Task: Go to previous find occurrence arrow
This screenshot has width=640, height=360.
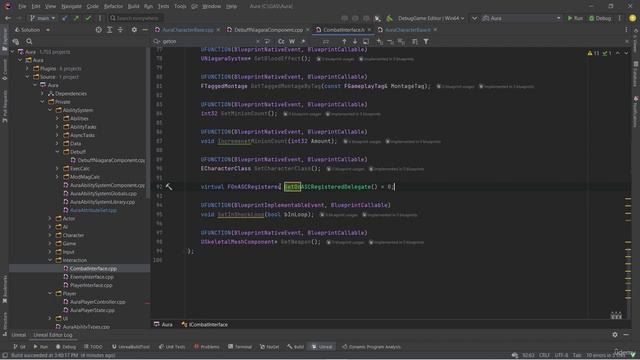Action: (x=344, y=41)
